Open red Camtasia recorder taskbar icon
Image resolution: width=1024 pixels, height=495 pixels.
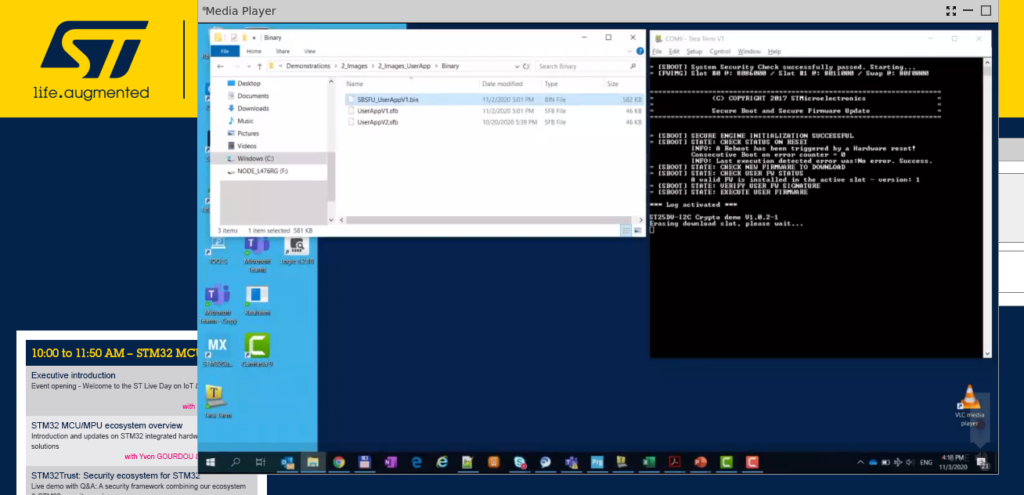coord(752,462)
